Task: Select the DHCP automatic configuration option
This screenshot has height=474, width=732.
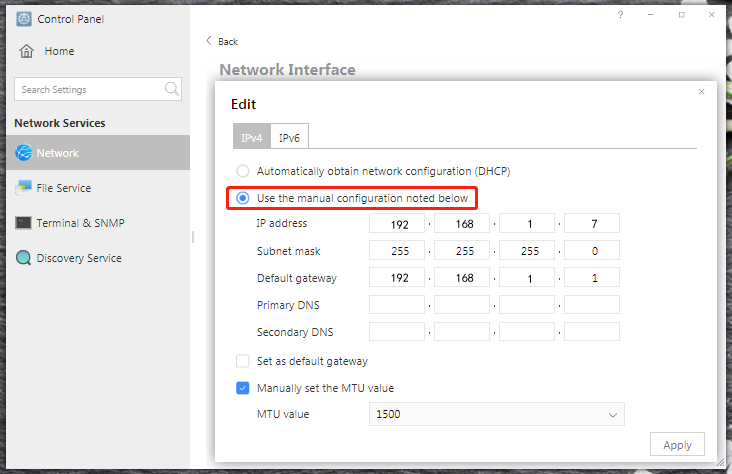Action: 242,171
